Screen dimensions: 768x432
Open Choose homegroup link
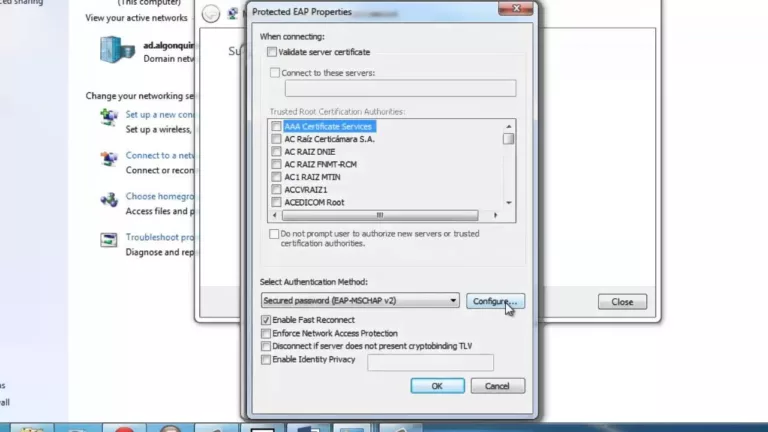(160, 196)
